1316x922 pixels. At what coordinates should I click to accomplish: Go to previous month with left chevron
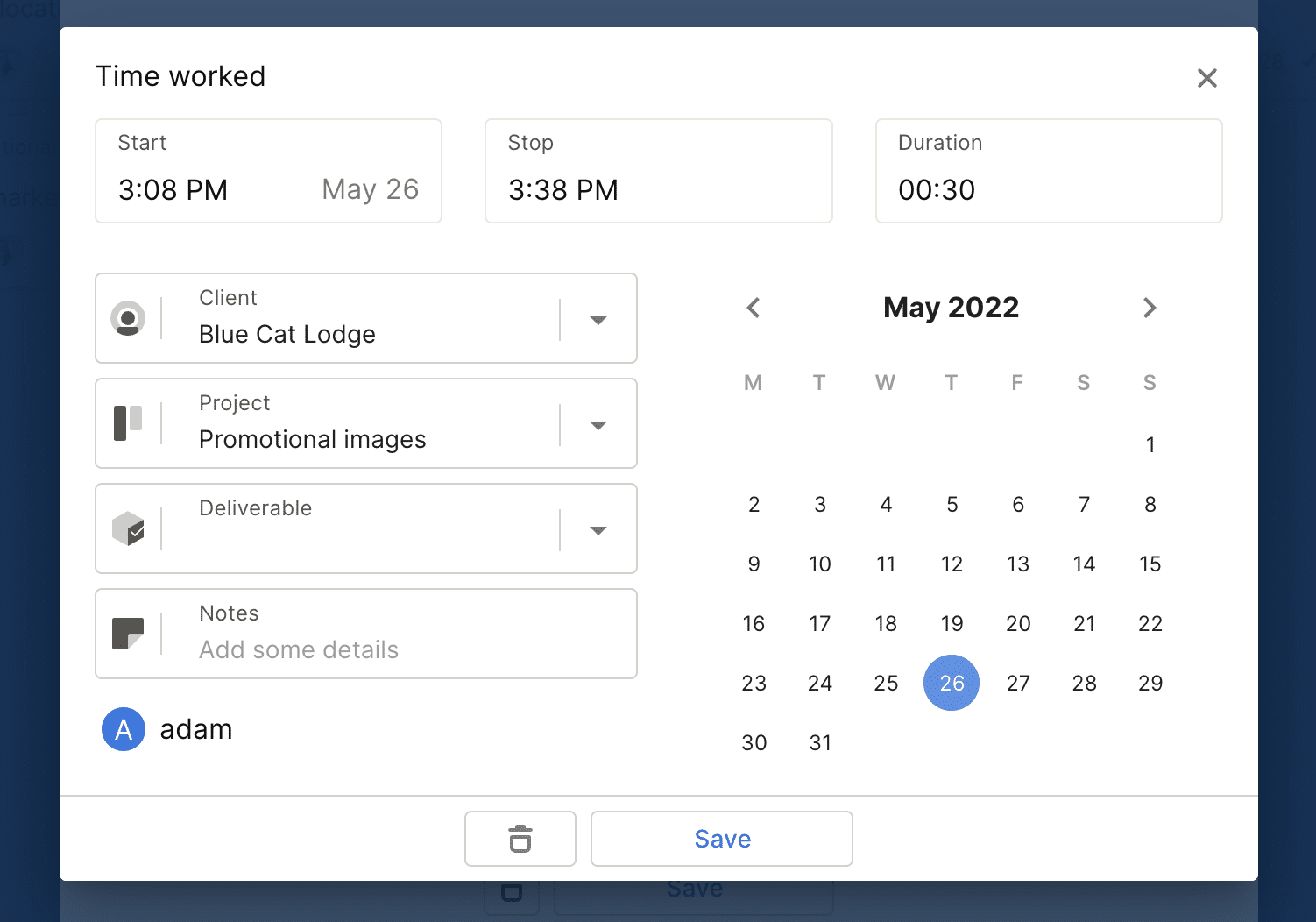754,308
